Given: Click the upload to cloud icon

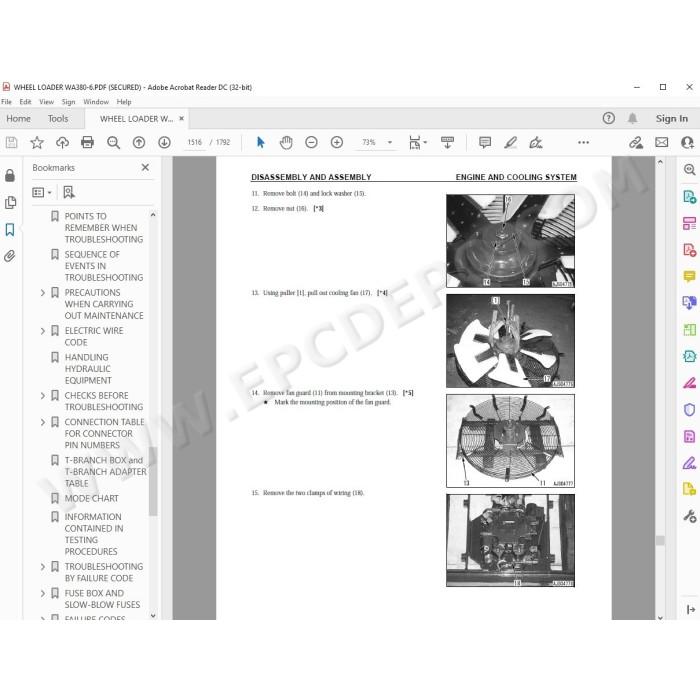Looking at the screenshot, I should tap(62, 142).
